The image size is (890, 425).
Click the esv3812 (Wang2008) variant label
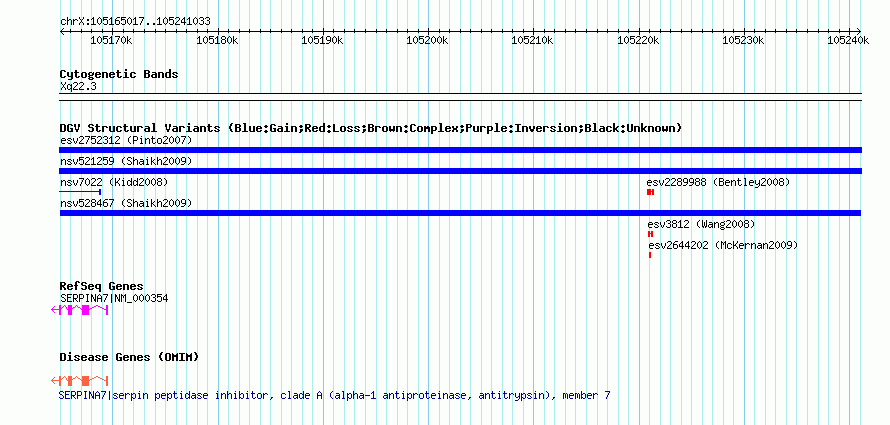702,224
